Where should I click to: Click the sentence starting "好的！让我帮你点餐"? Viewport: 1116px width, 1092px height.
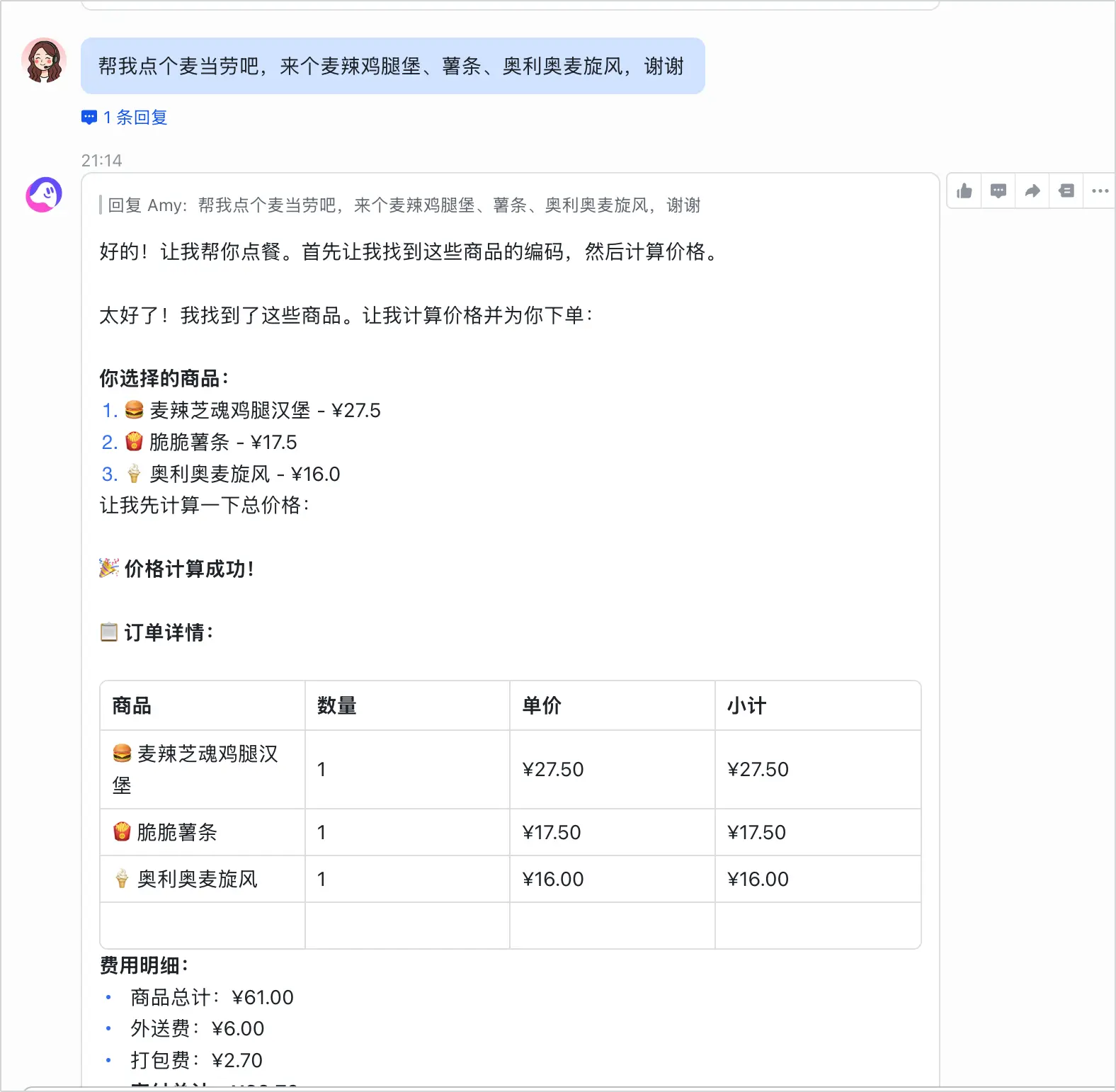[x=409, y=251]
